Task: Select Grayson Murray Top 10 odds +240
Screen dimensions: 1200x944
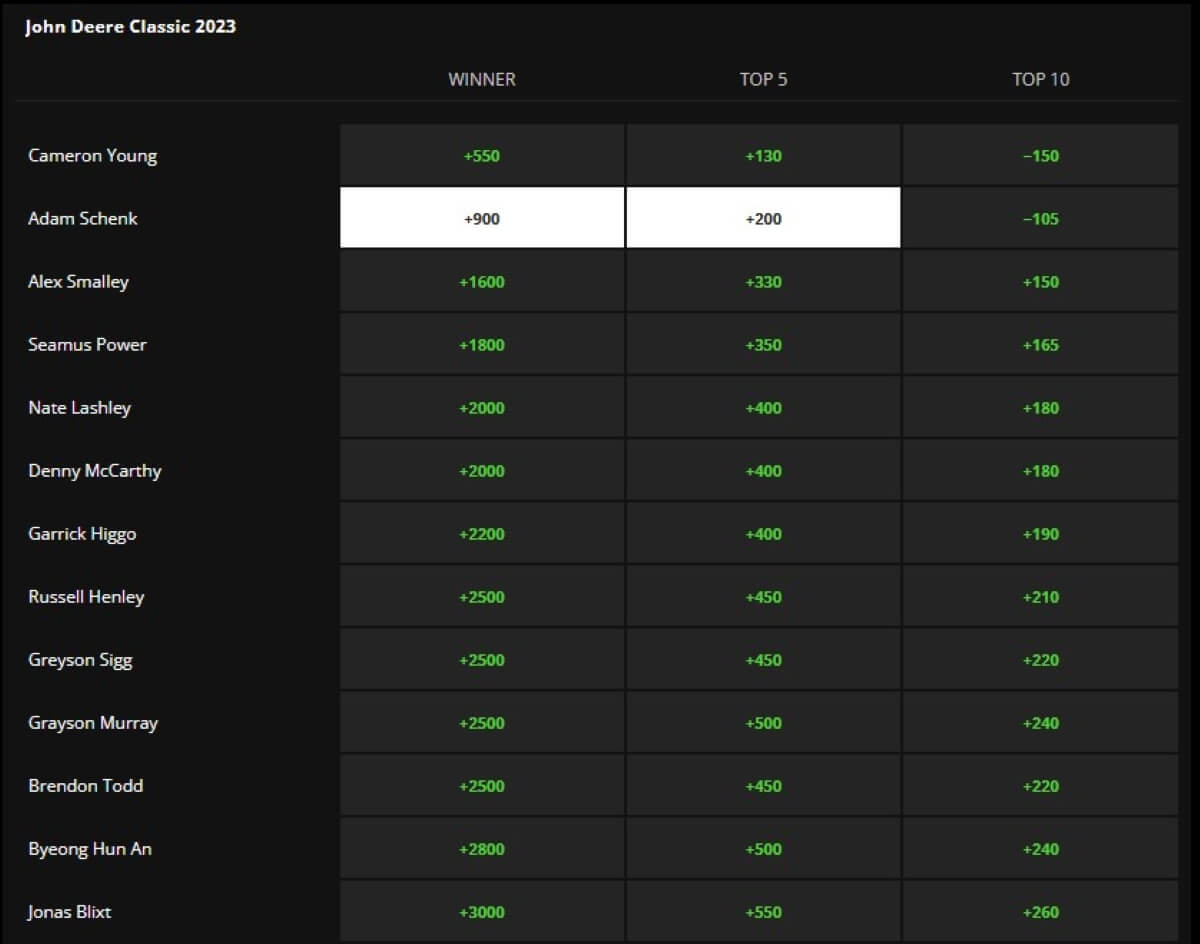Action: point(1040,722)
